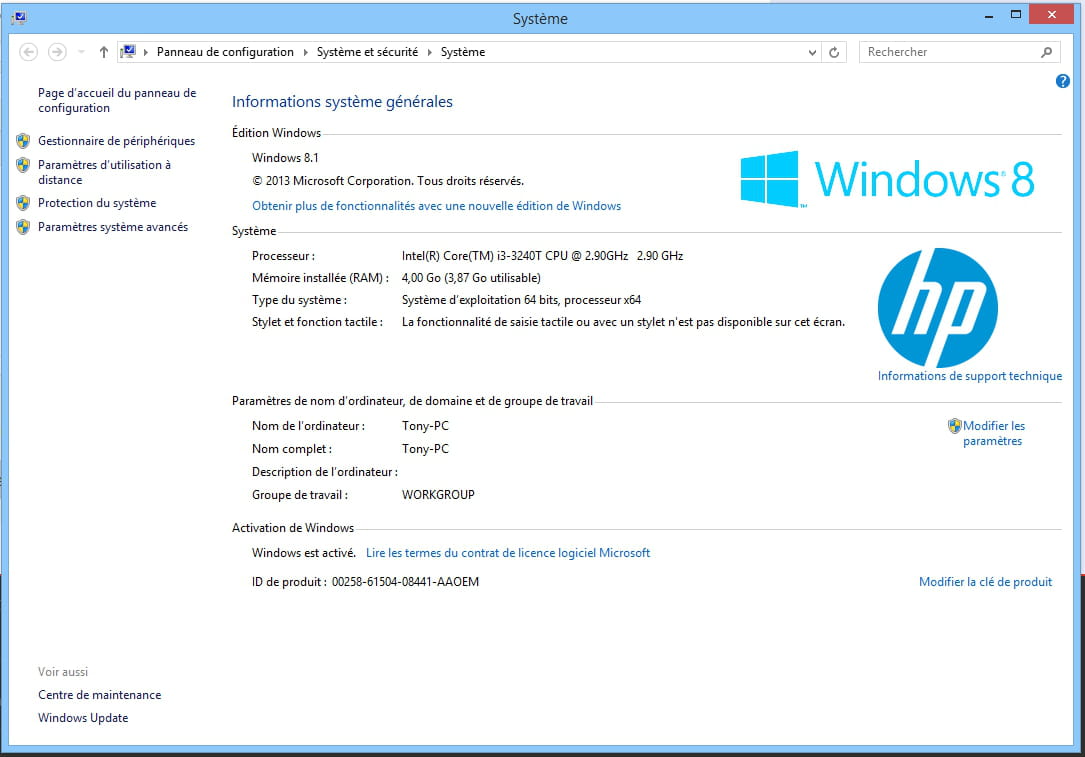Open Paramètres système avancés

113,227
